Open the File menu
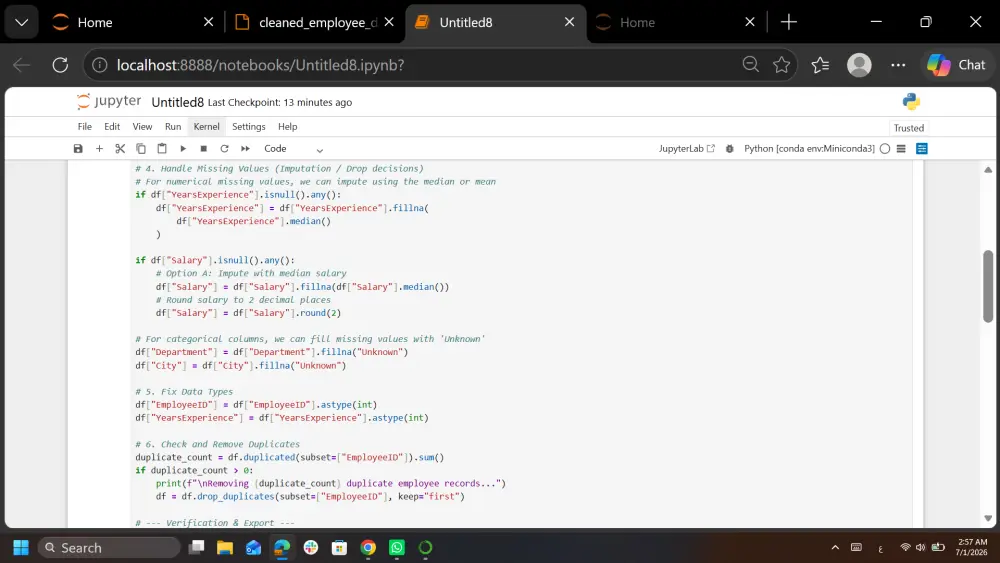Viewport: 1000px width, 563px height. tap(85, 126)
